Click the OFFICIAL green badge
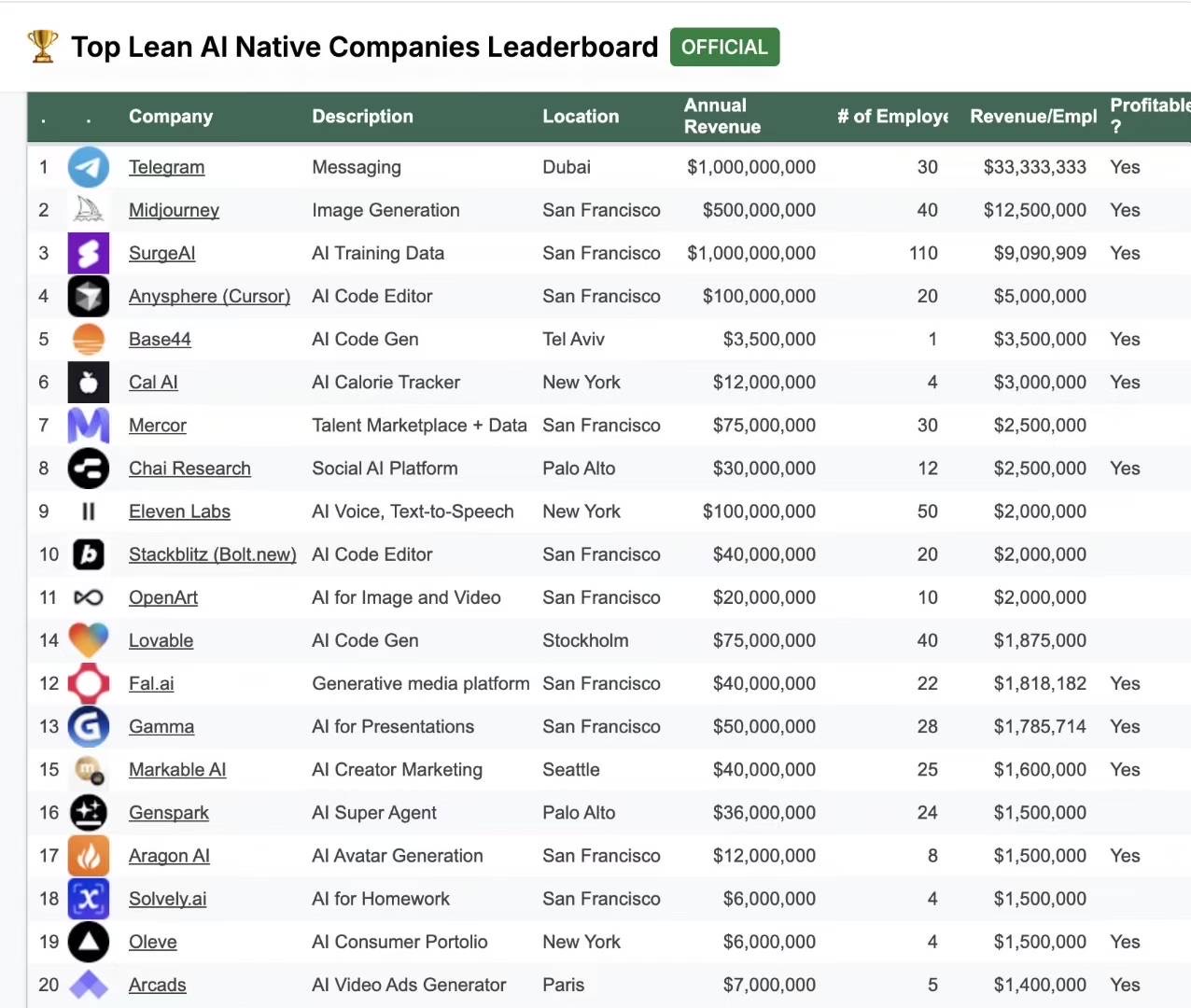Viewport: 1191px width, 1008px height. pos(724,48)
